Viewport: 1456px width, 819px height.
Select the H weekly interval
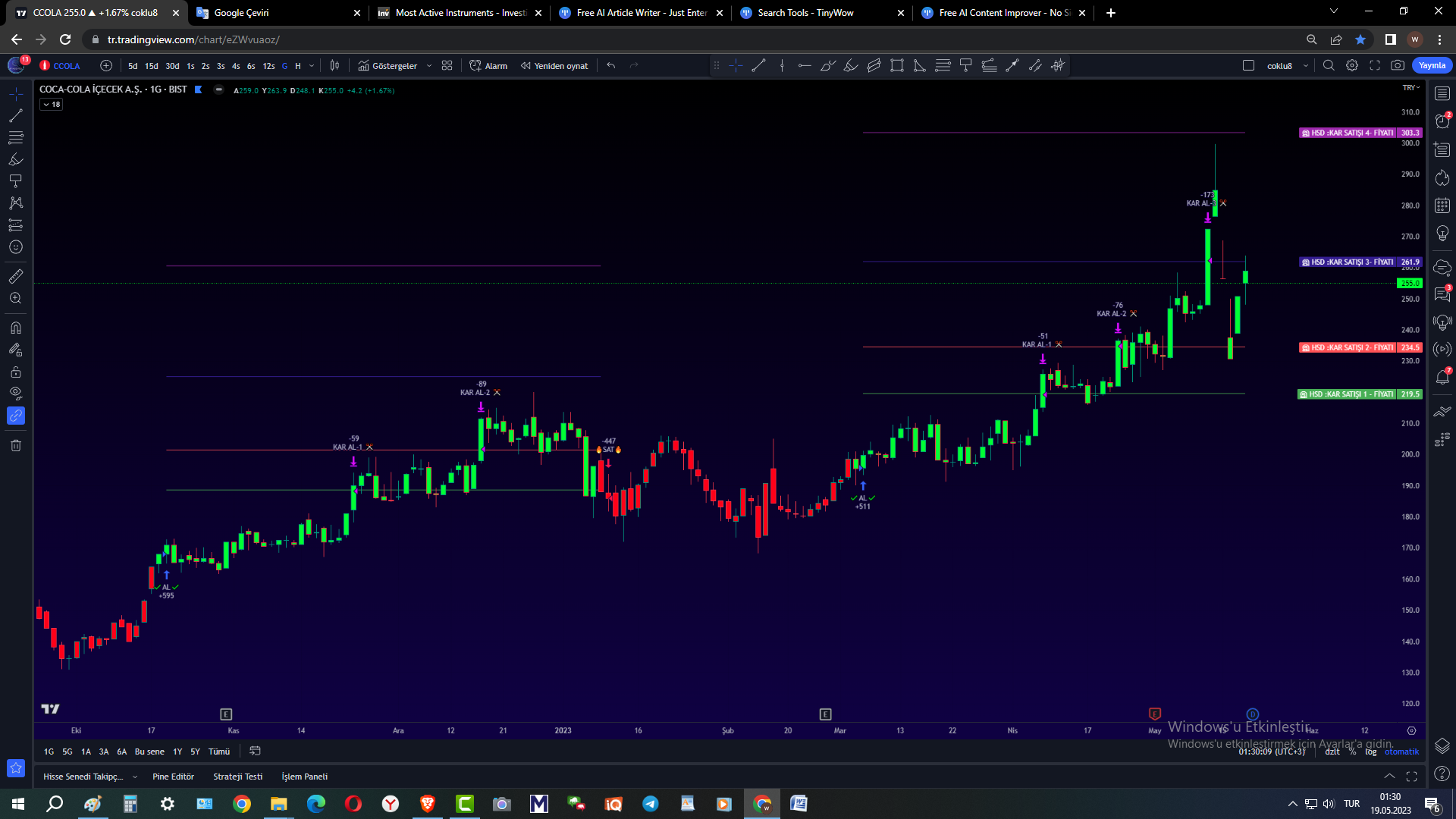click(x=298, y=66)
